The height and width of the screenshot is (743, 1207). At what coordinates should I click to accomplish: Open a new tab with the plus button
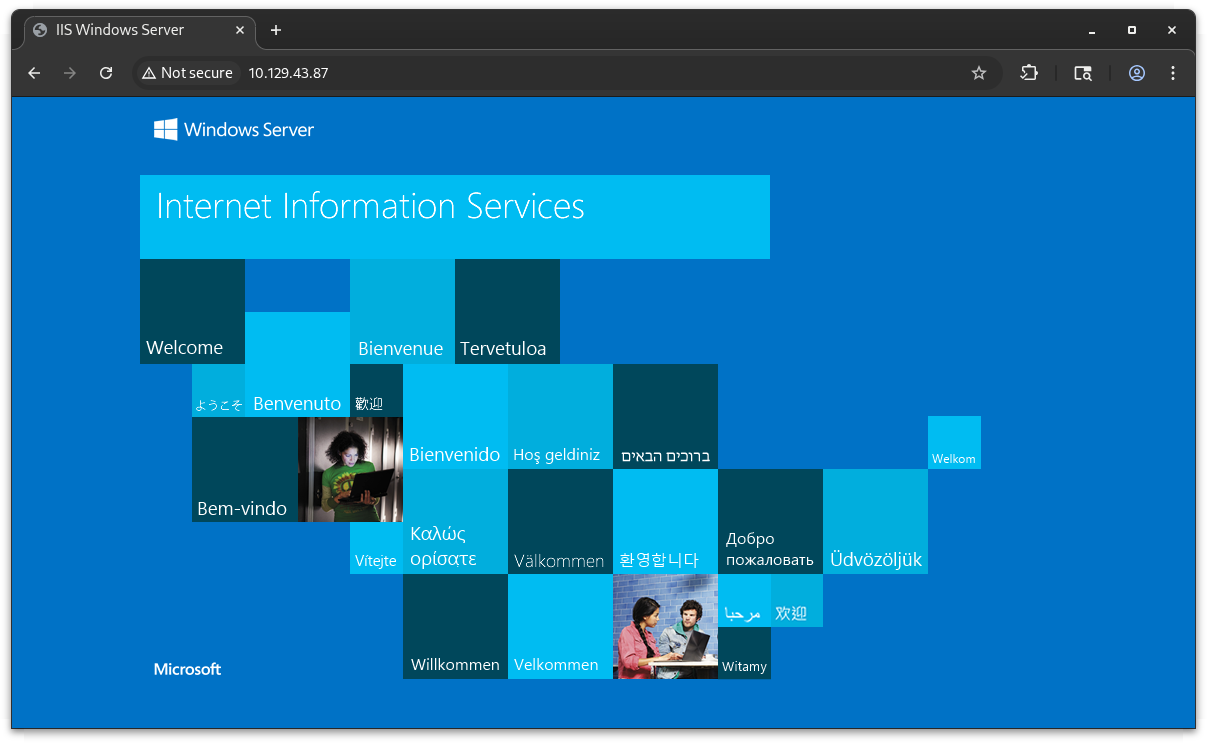point(276,30)
